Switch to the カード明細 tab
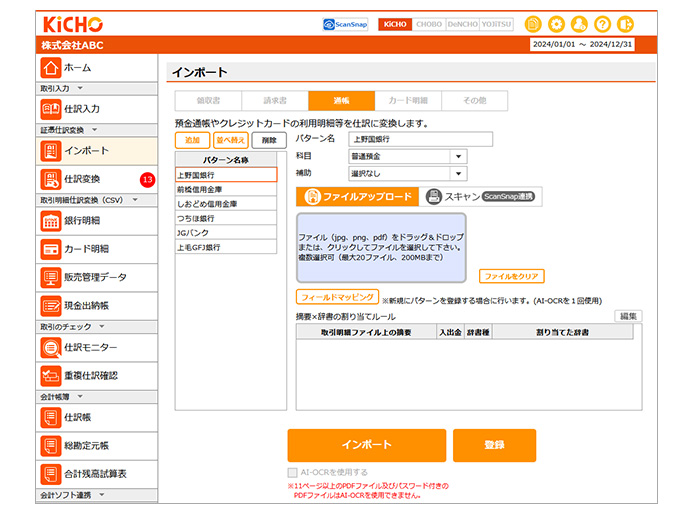The width and height of the screenshot is (693, 524). pos(407,101)
